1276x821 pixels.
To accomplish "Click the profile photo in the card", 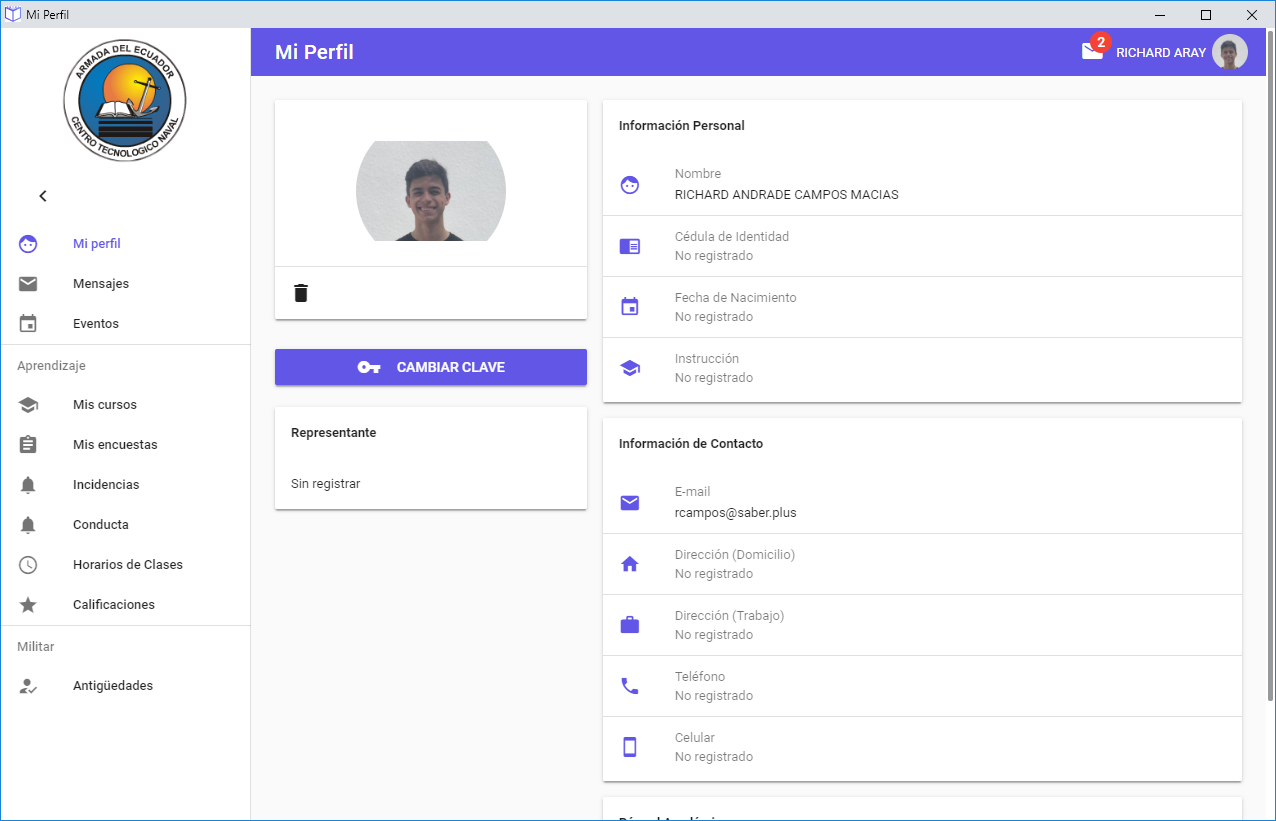I will tap(431, 191).
